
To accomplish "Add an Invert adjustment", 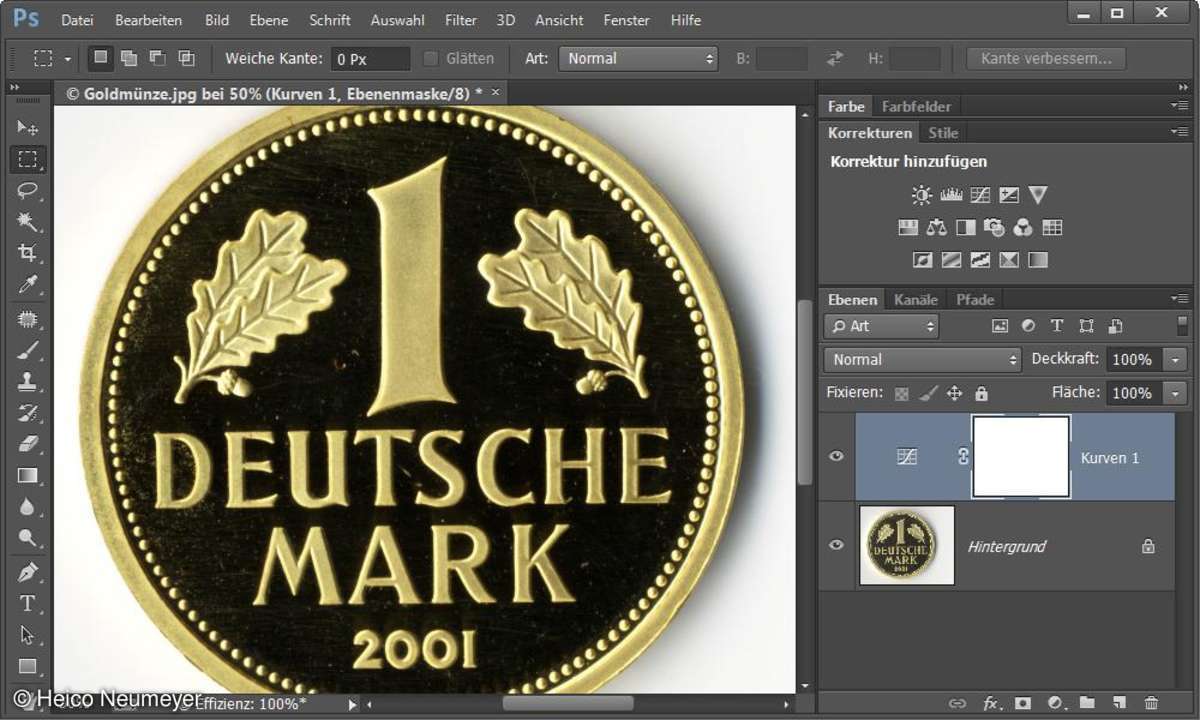I will (923, 260).
